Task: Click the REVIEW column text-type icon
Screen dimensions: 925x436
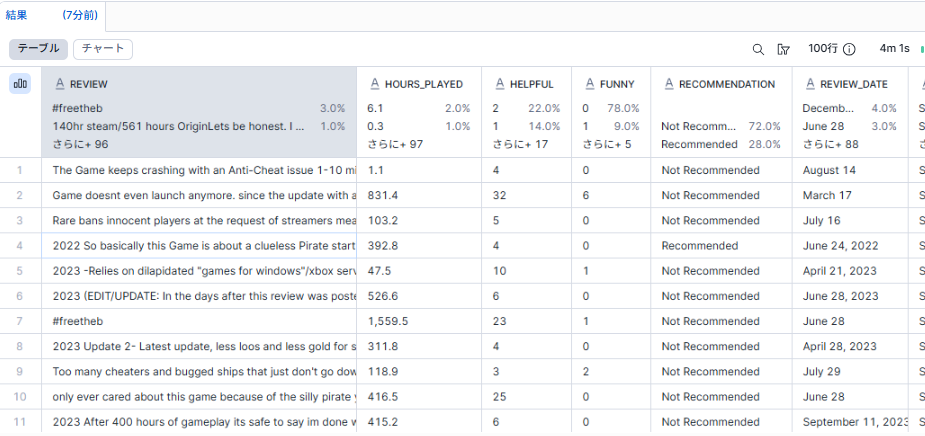Action: tap(60, 85)
